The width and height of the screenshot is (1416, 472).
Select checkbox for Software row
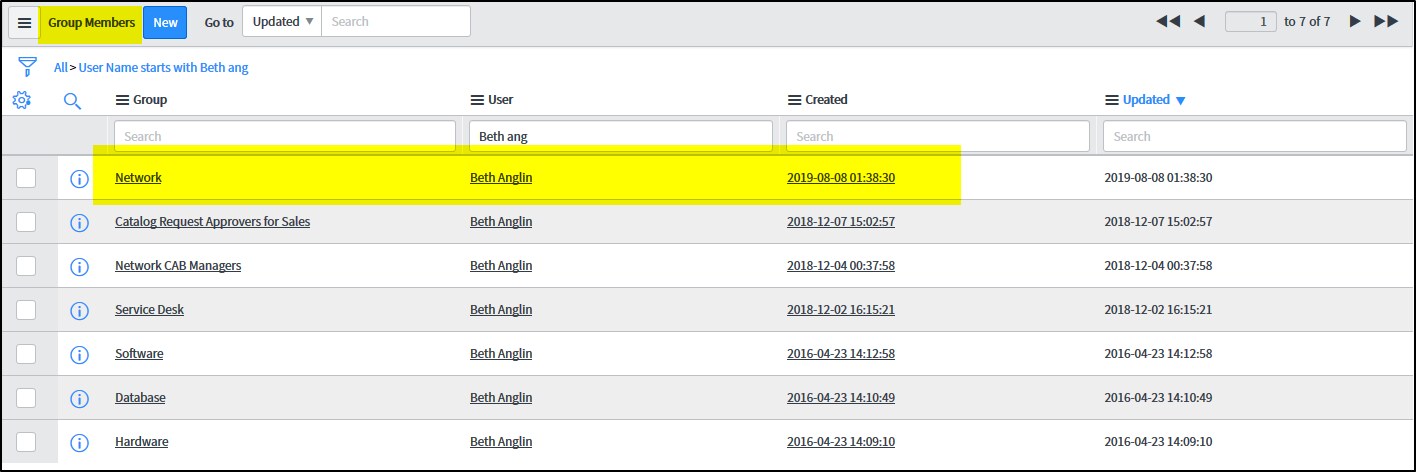tap(26, 354)
